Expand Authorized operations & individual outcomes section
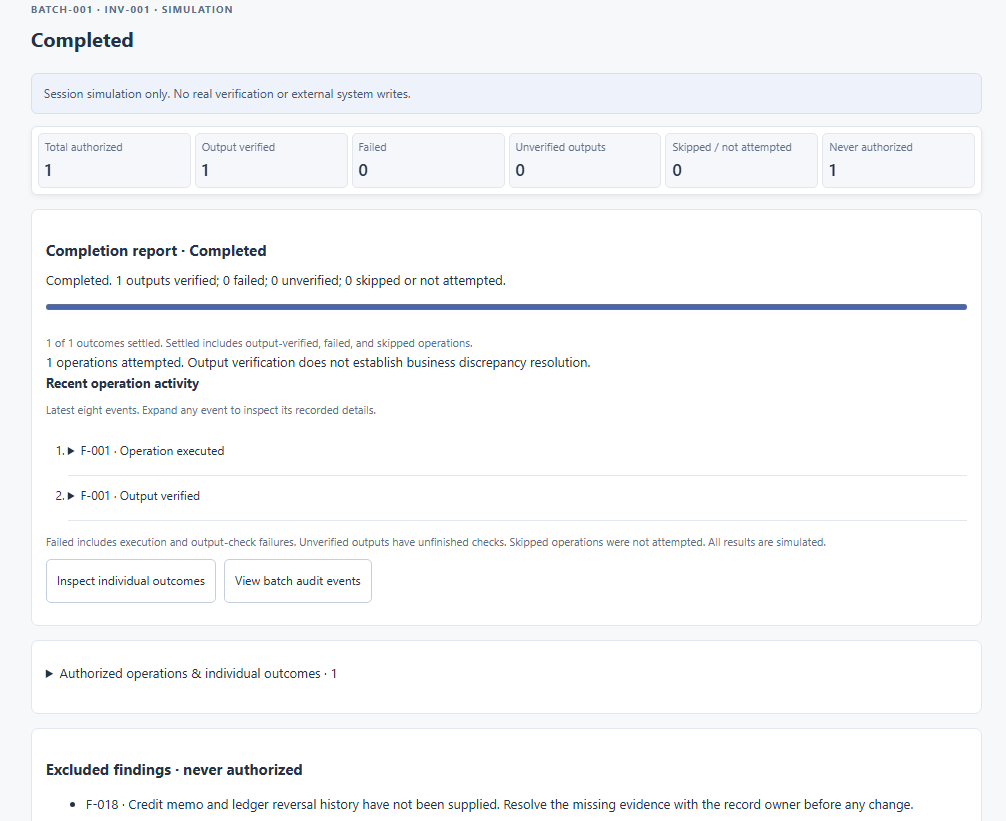 pyautogui.click(x=191, y=673)
